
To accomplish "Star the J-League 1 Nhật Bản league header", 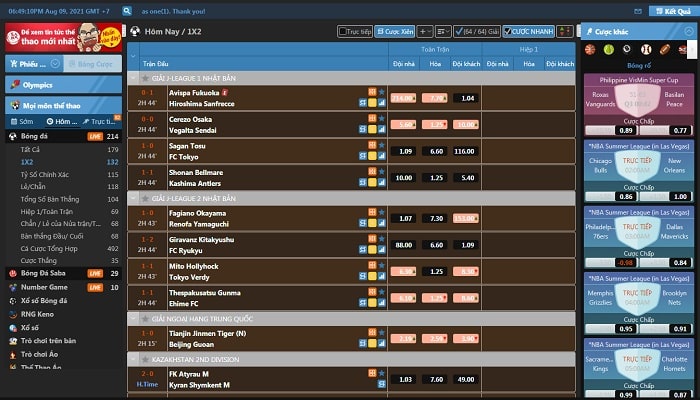I will click(145, 78).
